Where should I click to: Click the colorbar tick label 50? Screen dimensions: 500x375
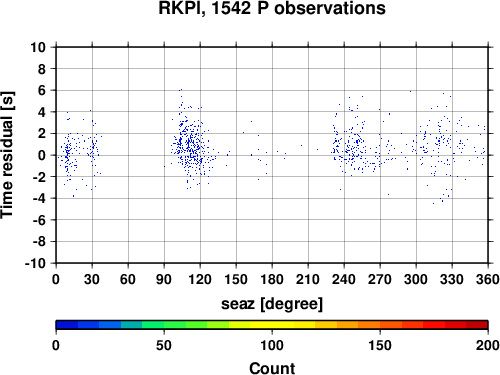[x=164, y=345]
